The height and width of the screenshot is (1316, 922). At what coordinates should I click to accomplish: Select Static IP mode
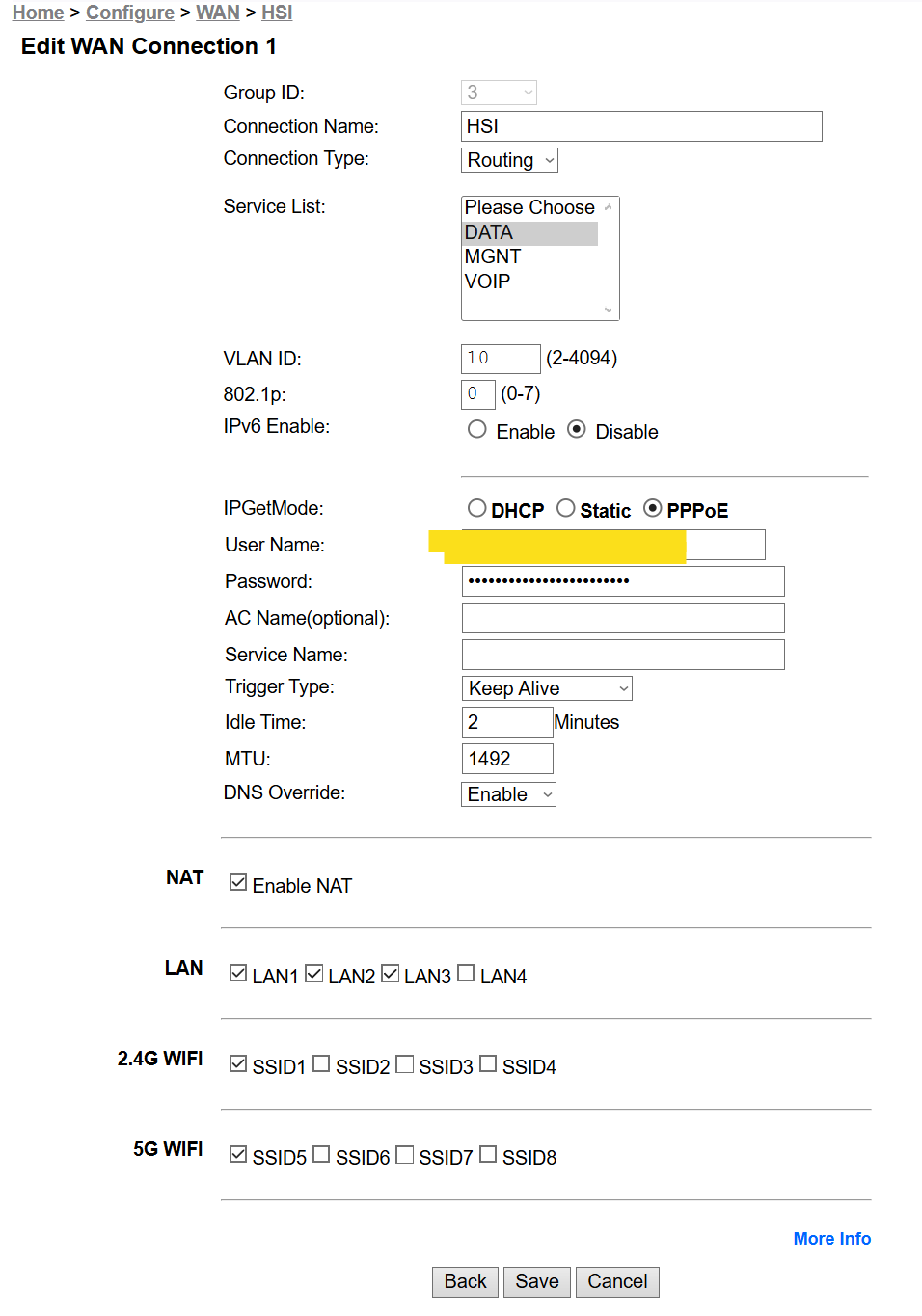click(566, 508)
